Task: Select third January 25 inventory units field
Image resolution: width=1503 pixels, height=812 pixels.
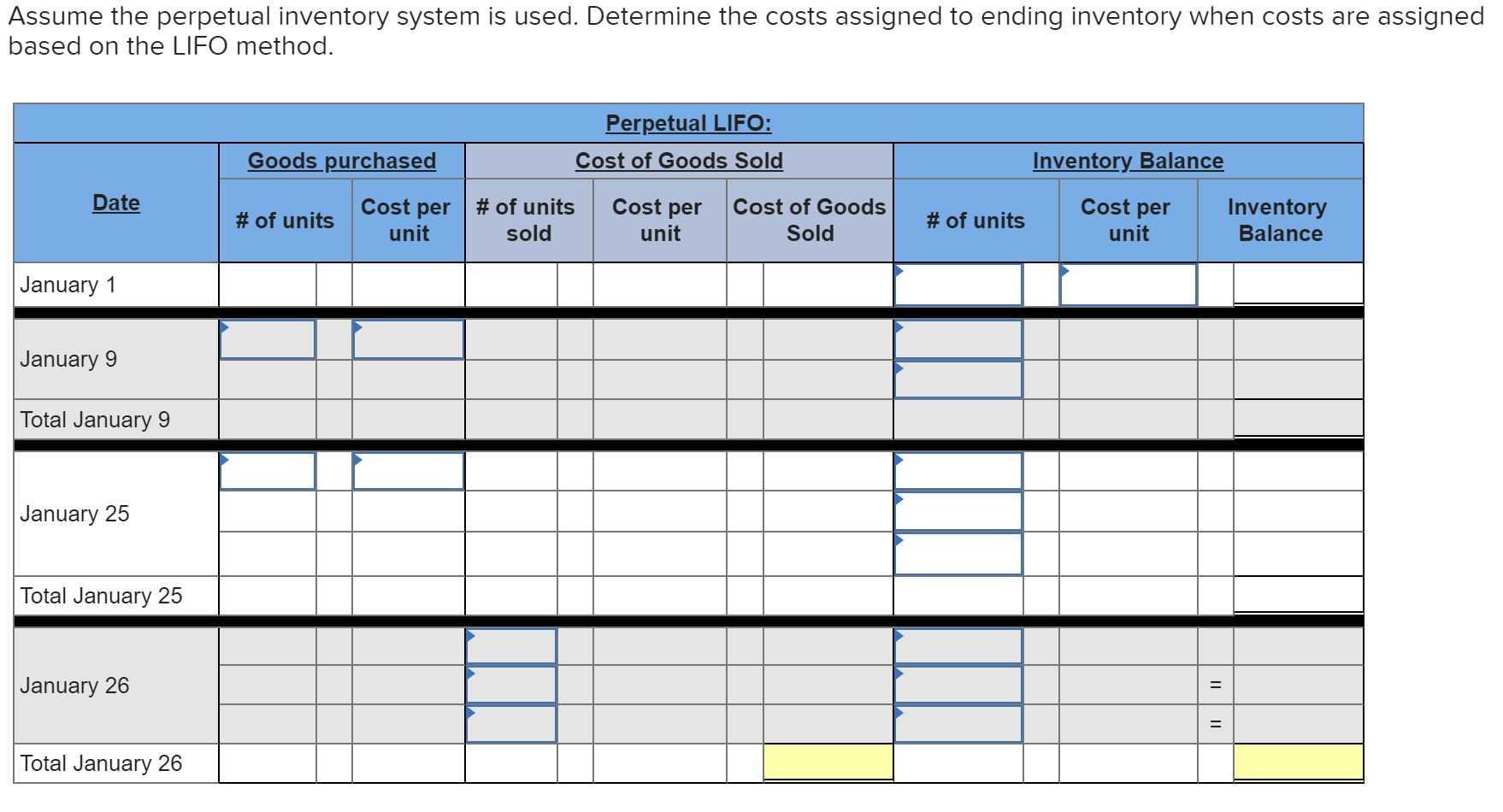Action: (x=958, y=554)
